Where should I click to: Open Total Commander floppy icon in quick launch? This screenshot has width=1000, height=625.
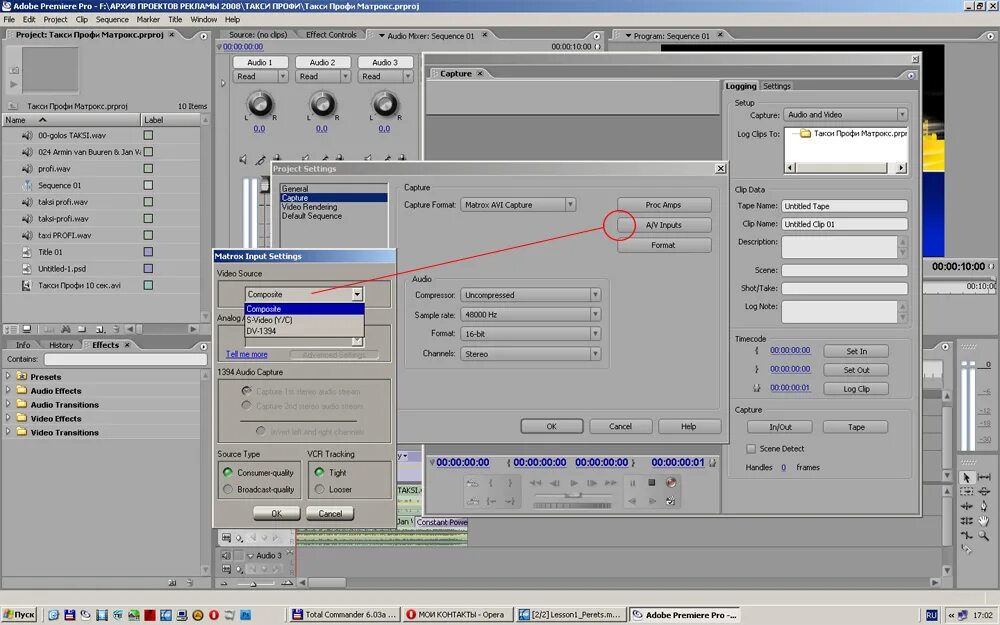[x=70, y=615]
